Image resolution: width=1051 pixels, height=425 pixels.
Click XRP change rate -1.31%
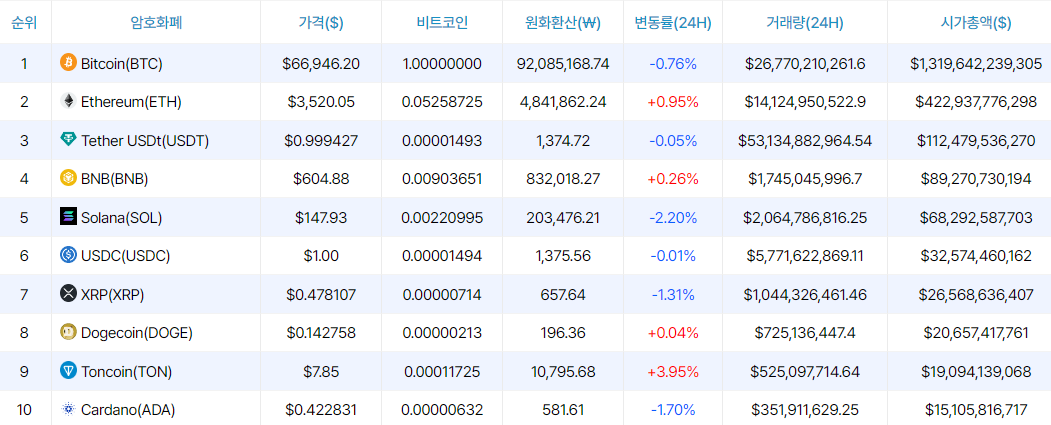673,294
